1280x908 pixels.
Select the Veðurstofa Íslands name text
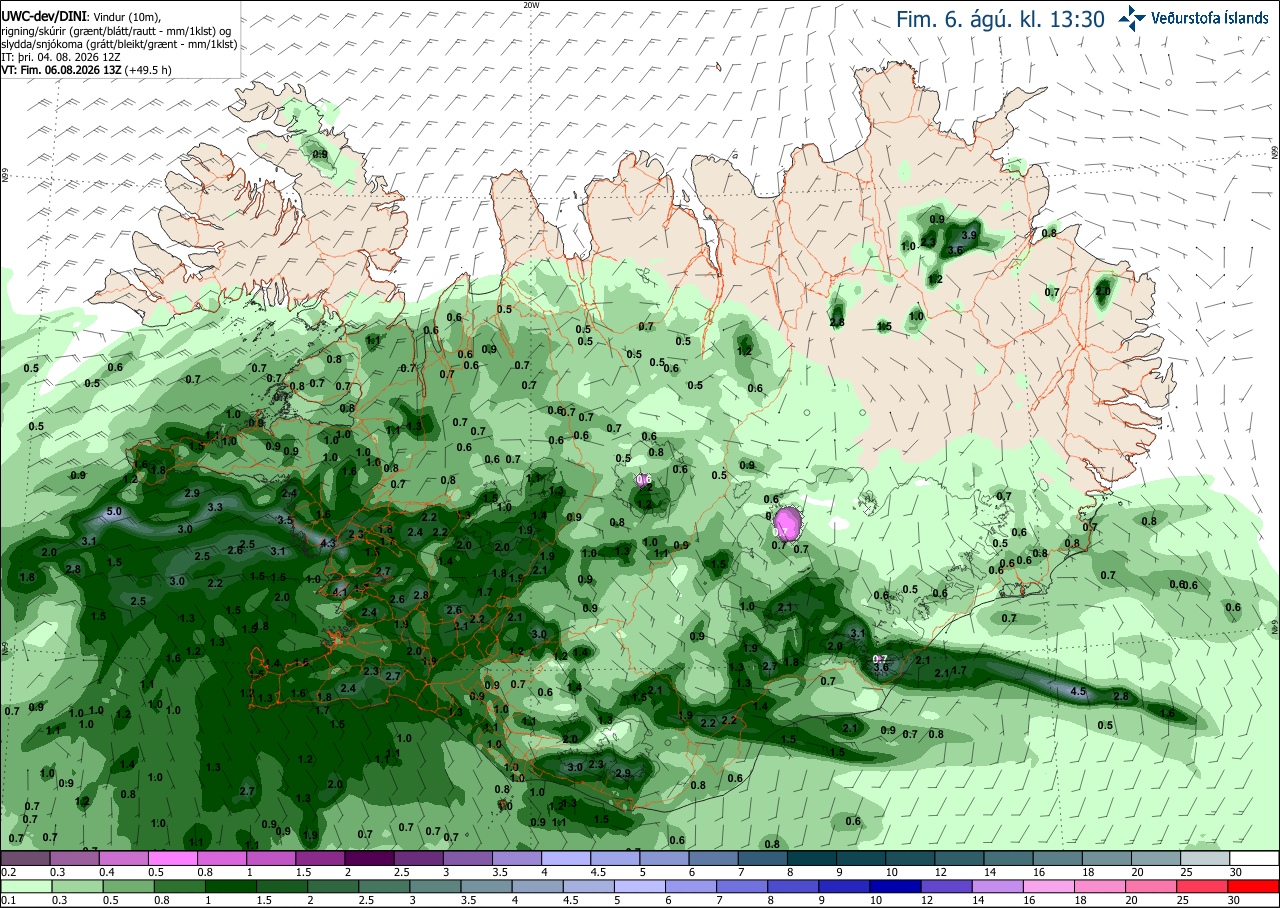(1209, 17)
